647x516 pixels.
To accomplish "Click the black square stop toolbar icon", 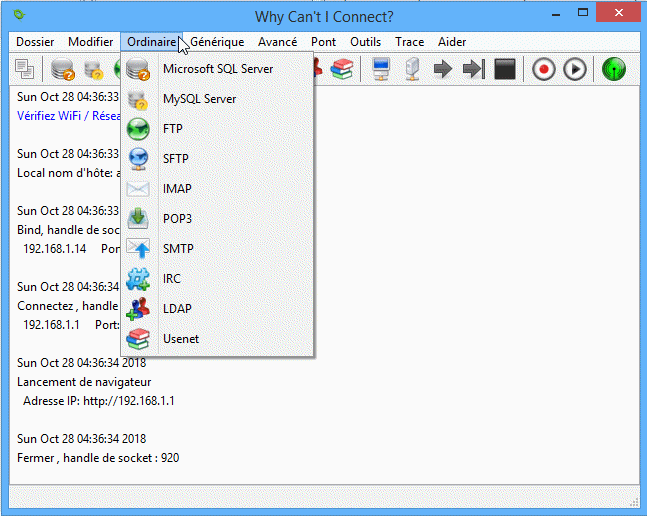I will [x=505, y=69].
